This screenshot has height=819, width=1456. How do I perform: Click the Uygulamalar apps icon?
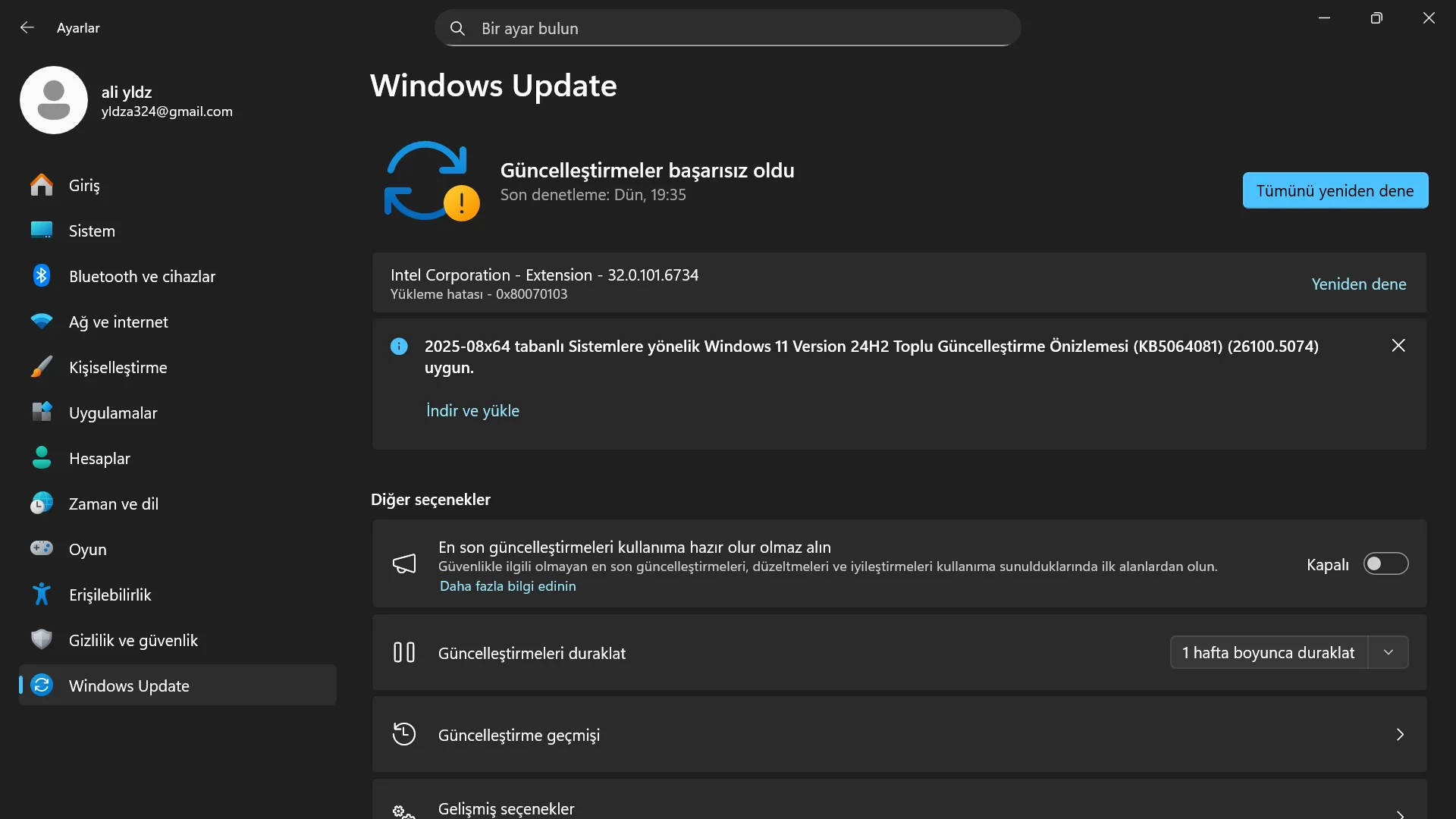[x=42, y=413]
